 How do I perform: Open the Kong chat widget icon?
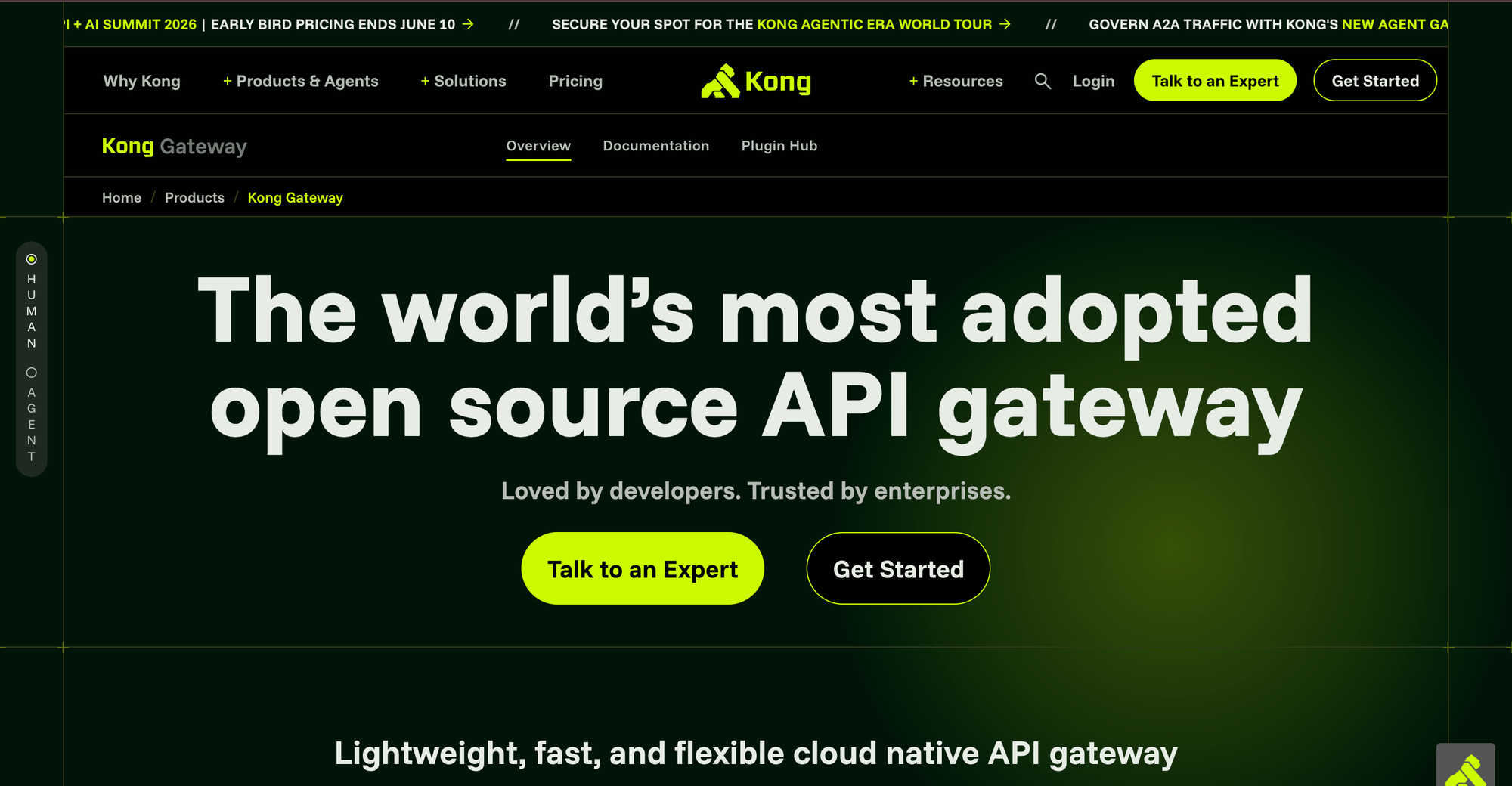[x=1465, y=765]
